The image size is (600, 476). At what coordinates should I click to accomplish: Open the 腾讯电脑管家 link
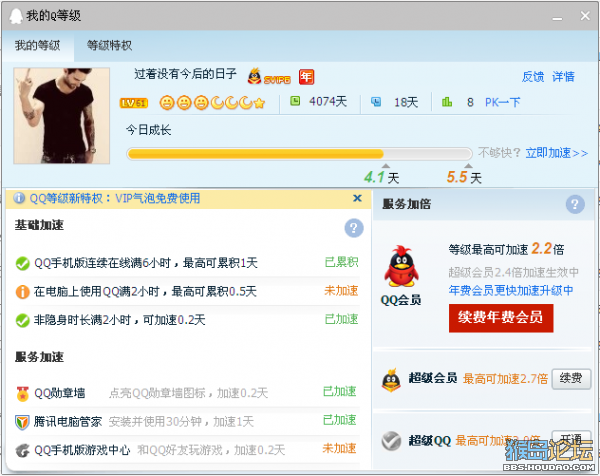[68, 422]
